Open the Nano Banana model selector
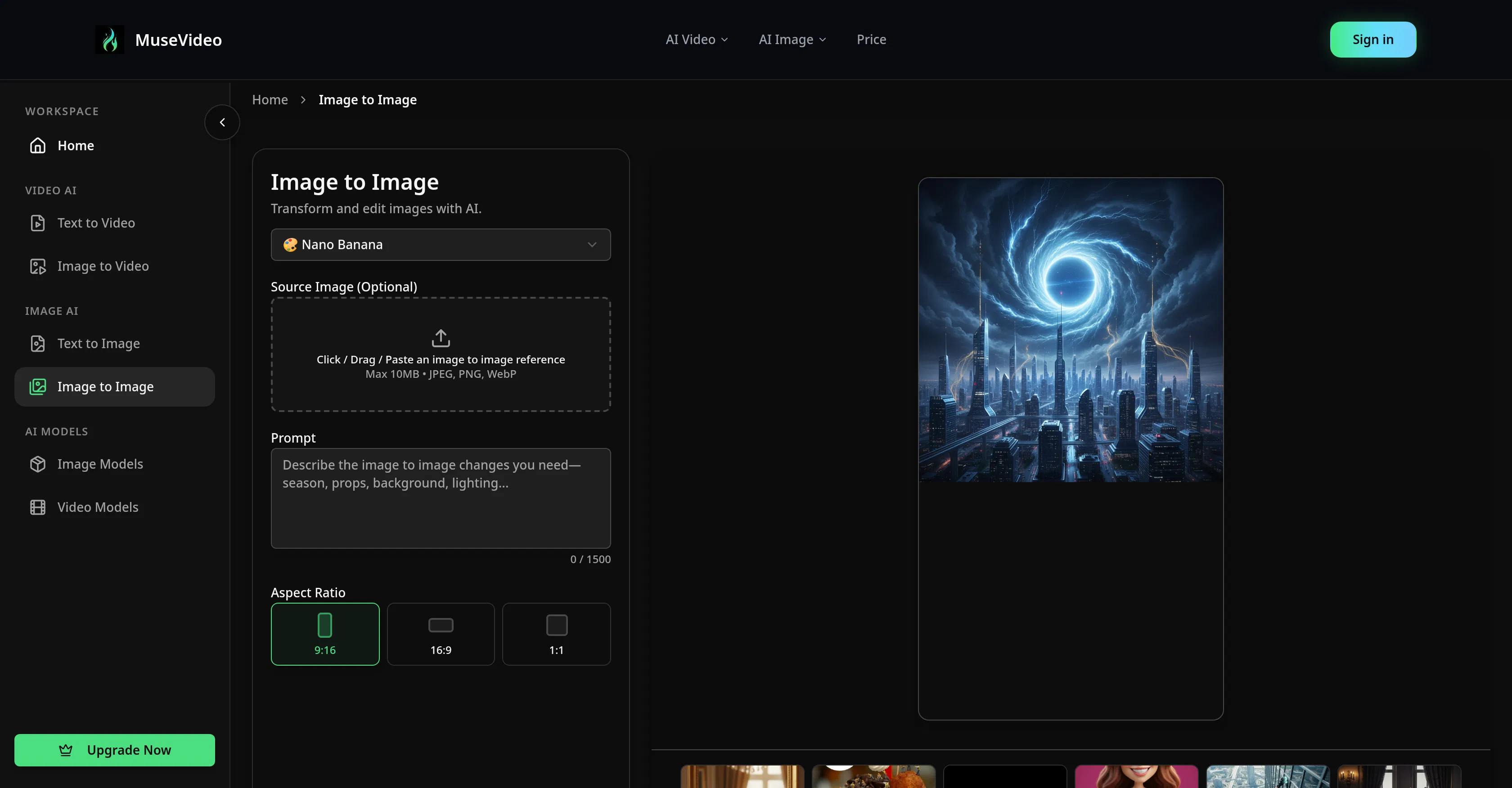Screen dimensions: 1512x788 (440, 245)
